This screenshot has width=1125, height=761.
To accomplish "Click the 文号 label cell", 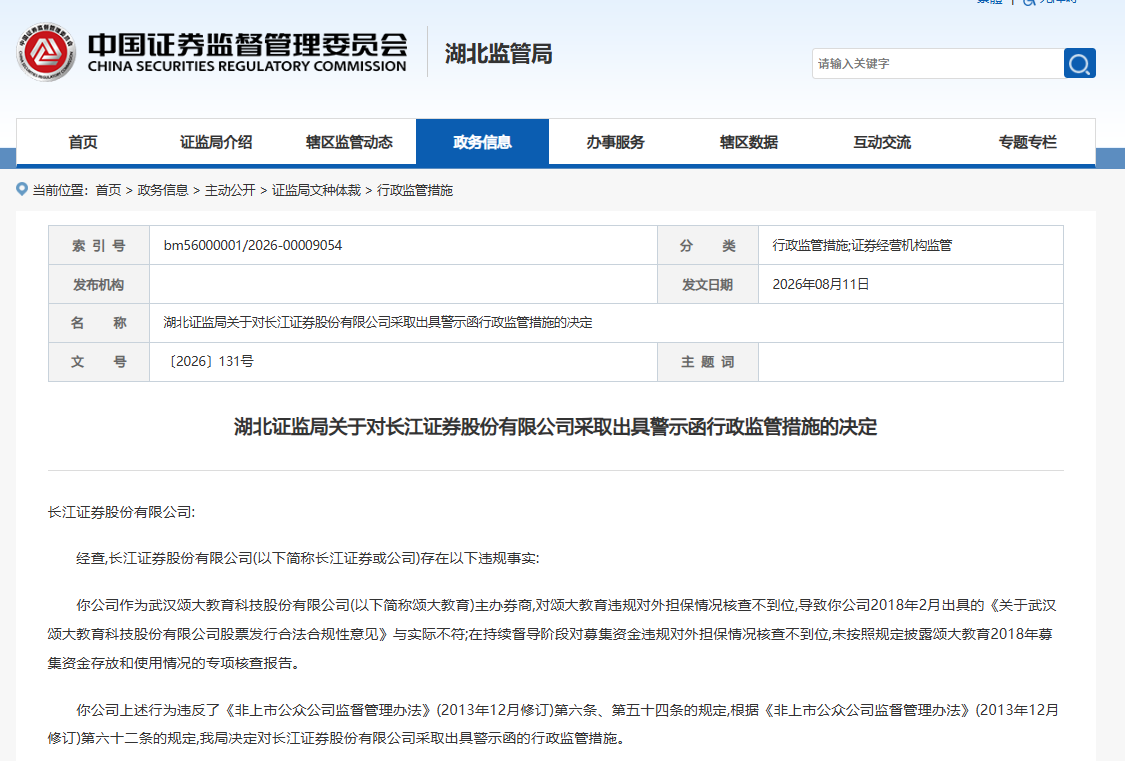I will pyautogui.click(x=99, y=361).
